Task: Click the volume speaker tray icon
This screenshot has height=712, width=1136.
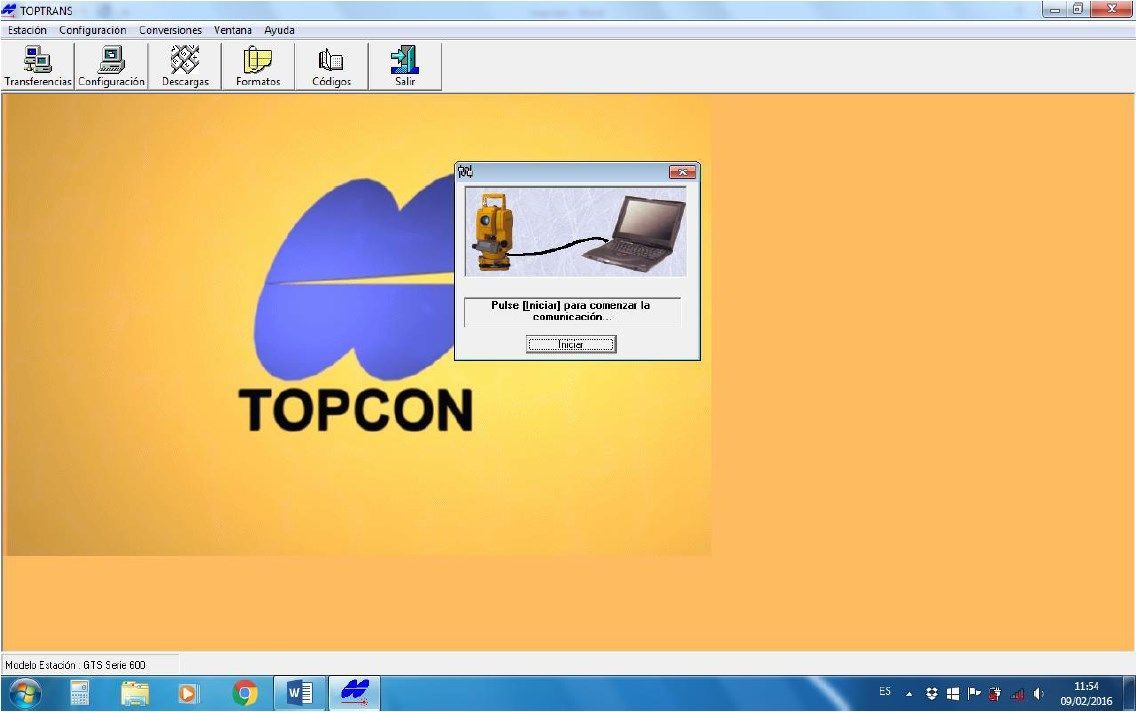Action: tap(1038, 694)
